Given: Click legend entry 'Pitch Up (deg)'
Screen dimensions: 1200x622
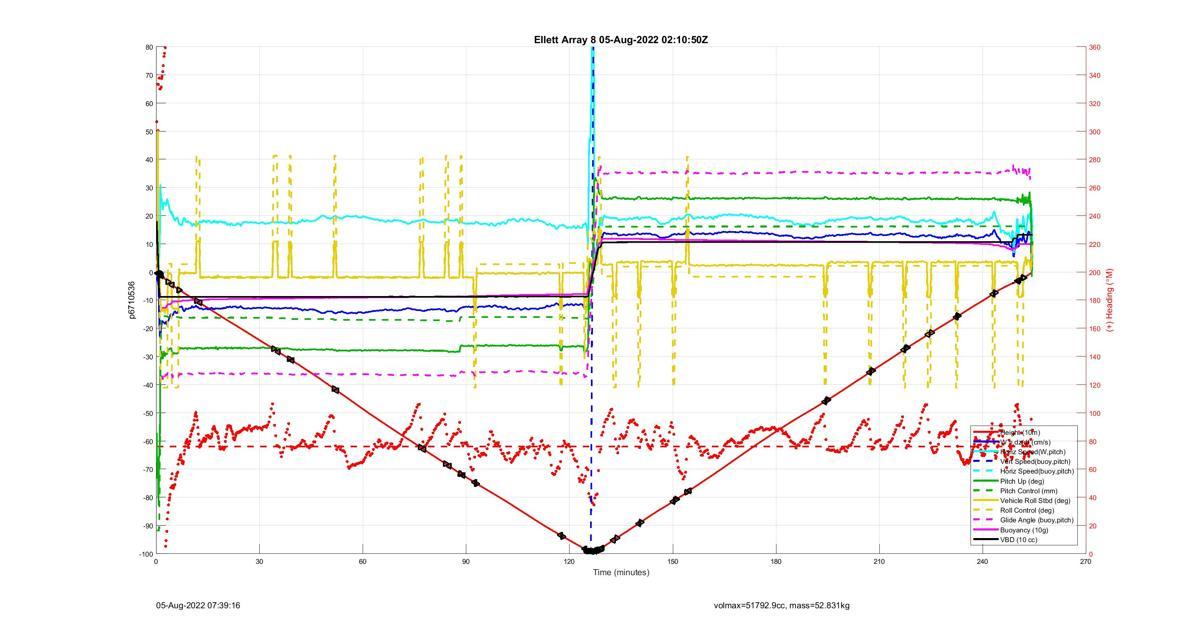Looking at the screenshot, I should coord(1022,481).
